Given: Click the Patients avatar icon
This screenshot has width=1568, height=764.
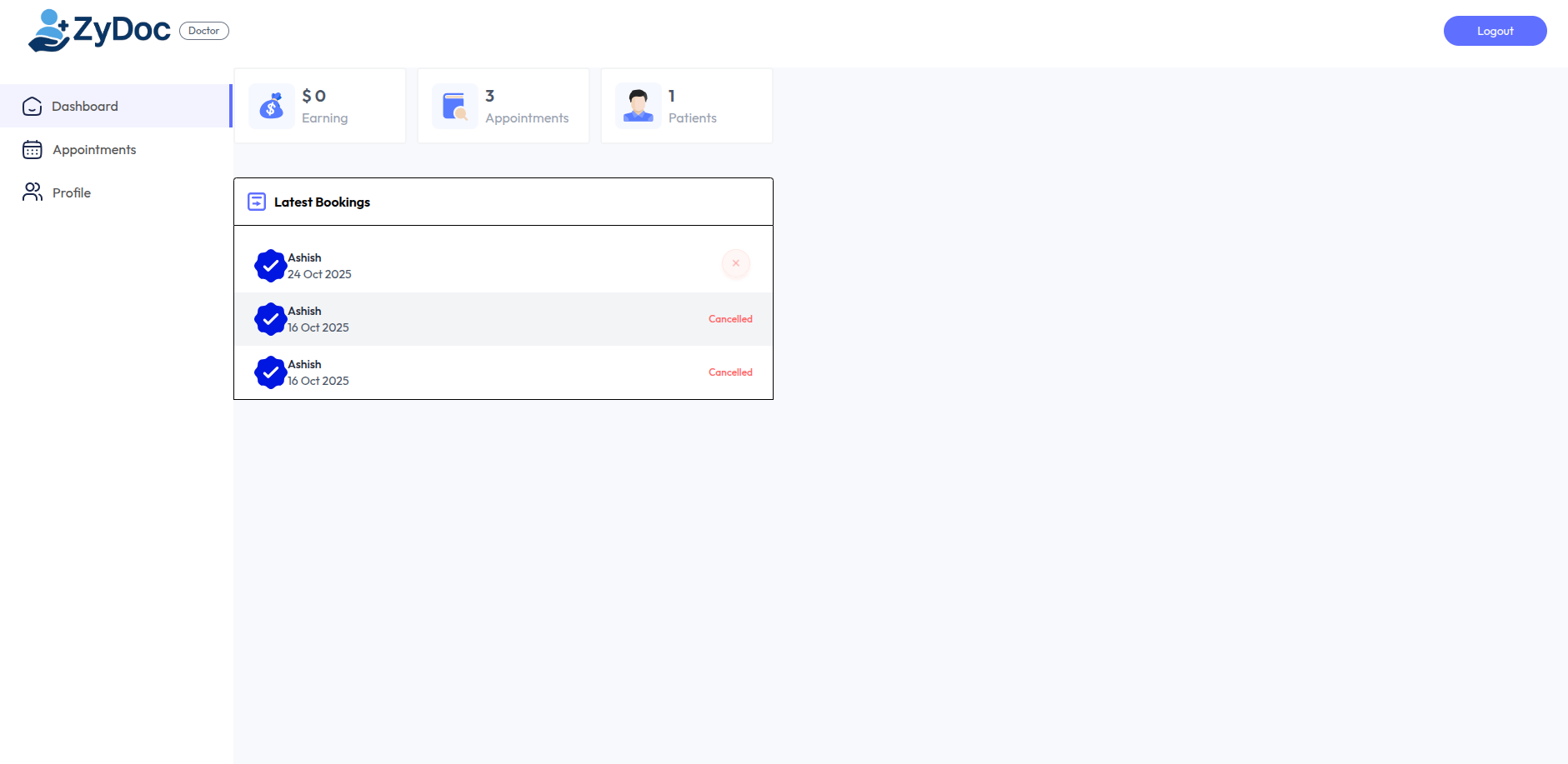Looking at the screenshot, I should click(x=639, y=106).
